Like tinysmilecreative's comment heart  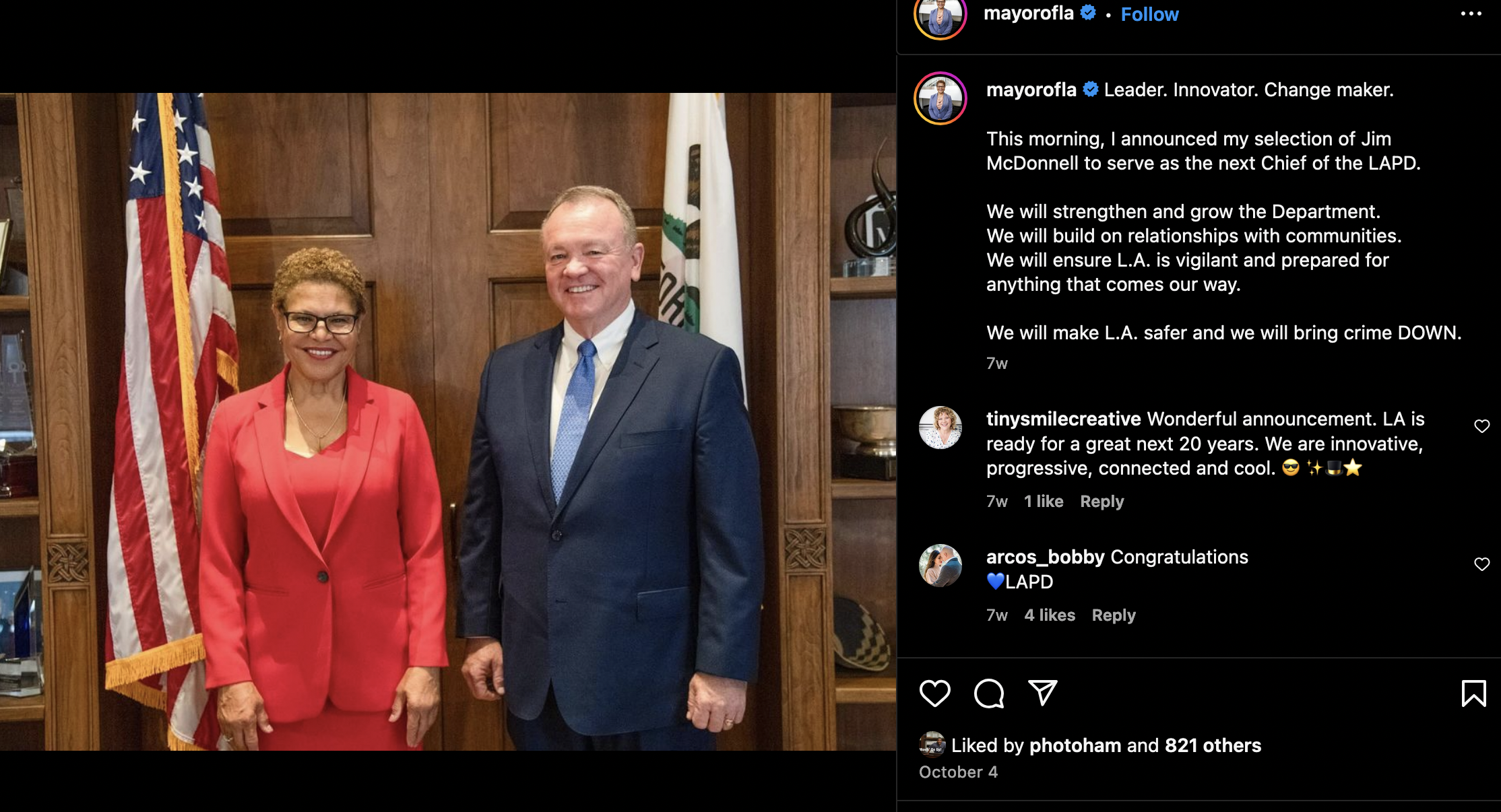click(1481, 426)
